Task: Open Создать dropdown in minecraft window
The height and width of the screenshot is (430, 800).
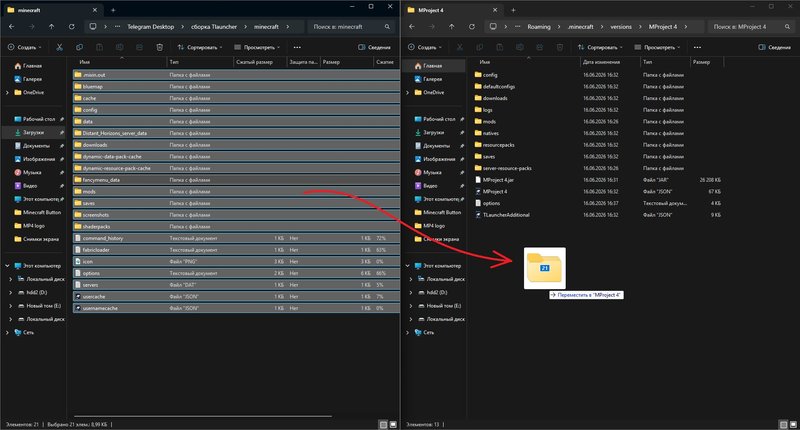Action: click(x=24, y=47)
